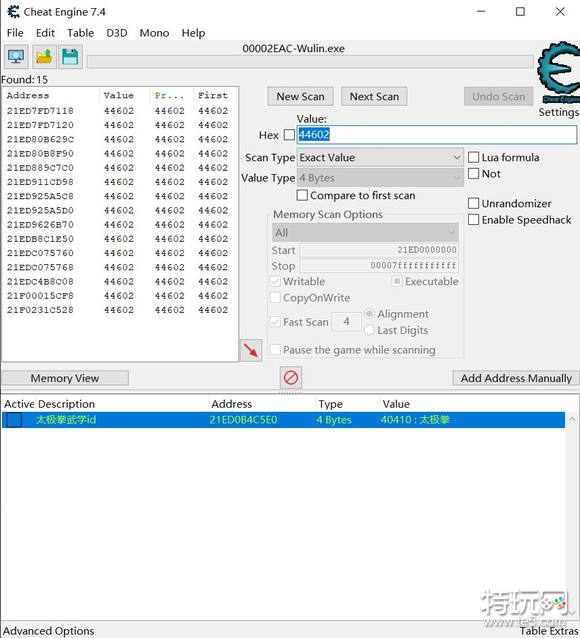Click the First column header
580x638 pixels.
pyautogui.click(x=215, y=95)
